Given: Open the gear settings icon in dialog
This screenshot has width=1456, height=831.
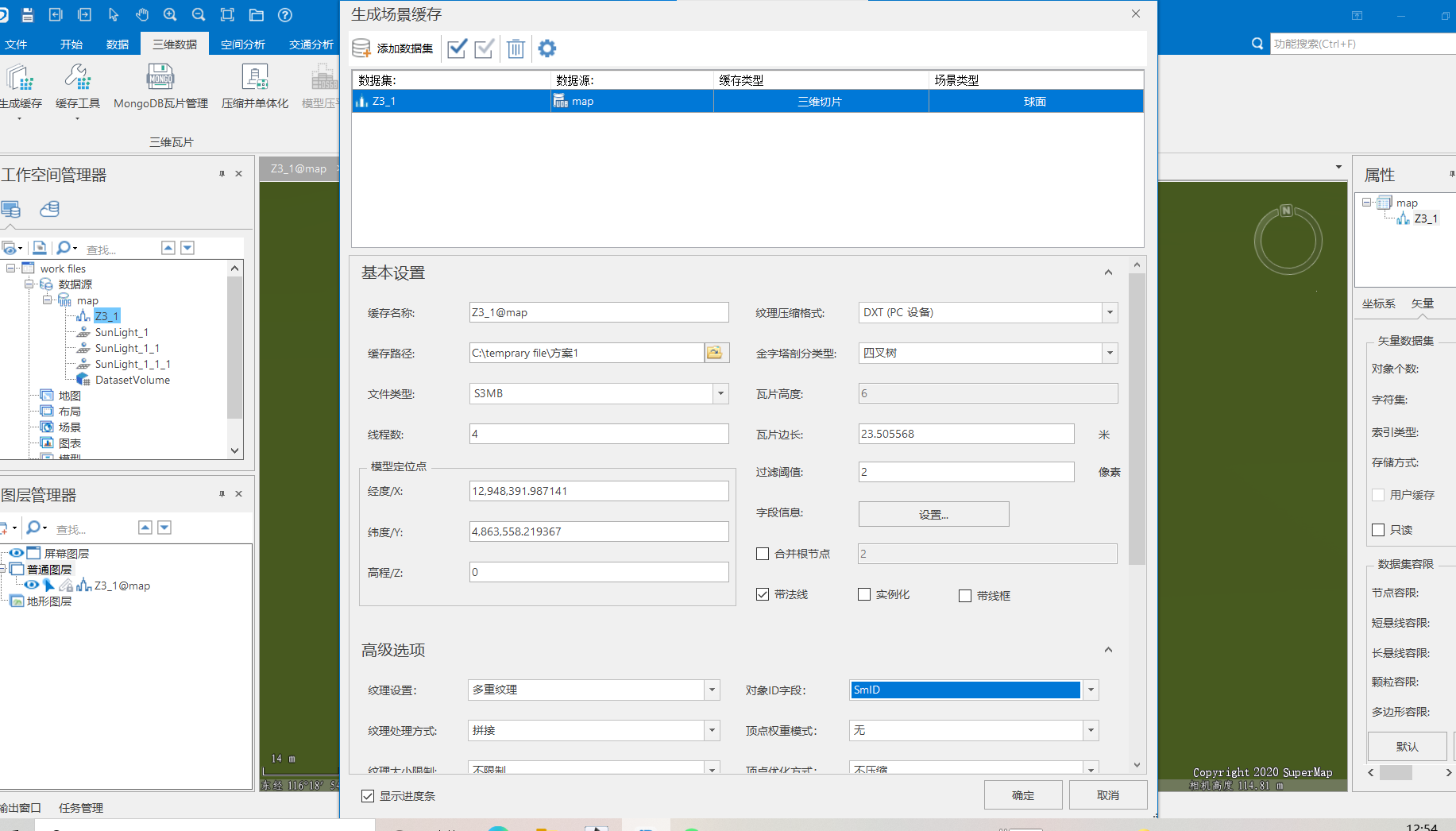Looking at the screenshot, I should point(546,48).
